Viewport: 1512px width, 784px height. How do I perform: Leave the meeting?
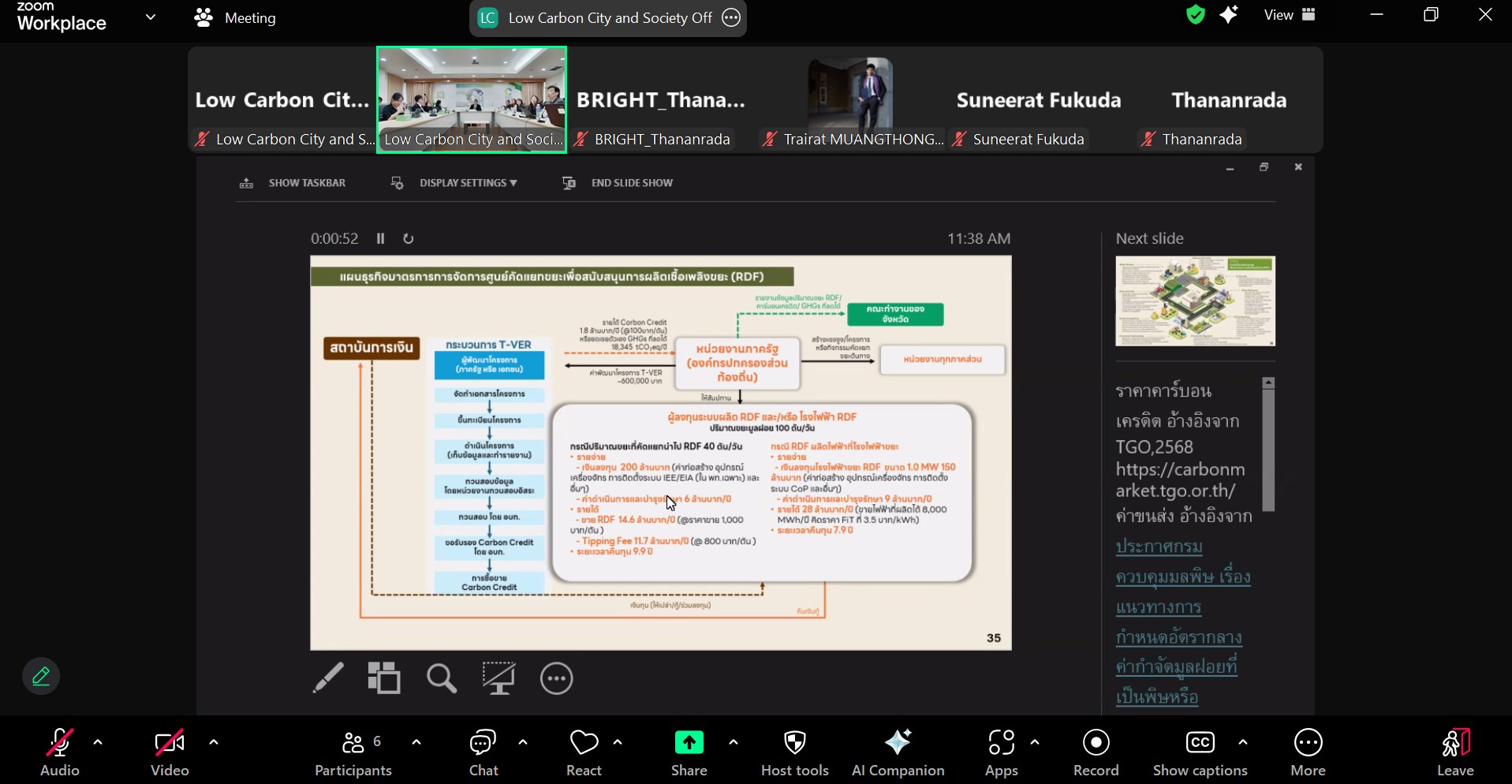[x=1455, y=752]
